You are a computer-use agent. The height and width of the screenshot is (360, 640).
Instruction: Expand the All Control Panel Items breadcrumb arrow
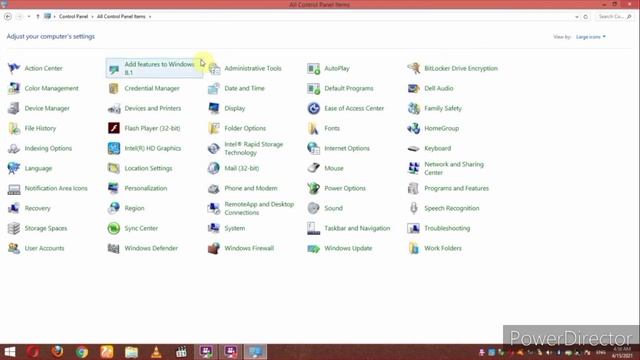pyautogui.click(x=150, y=17)
